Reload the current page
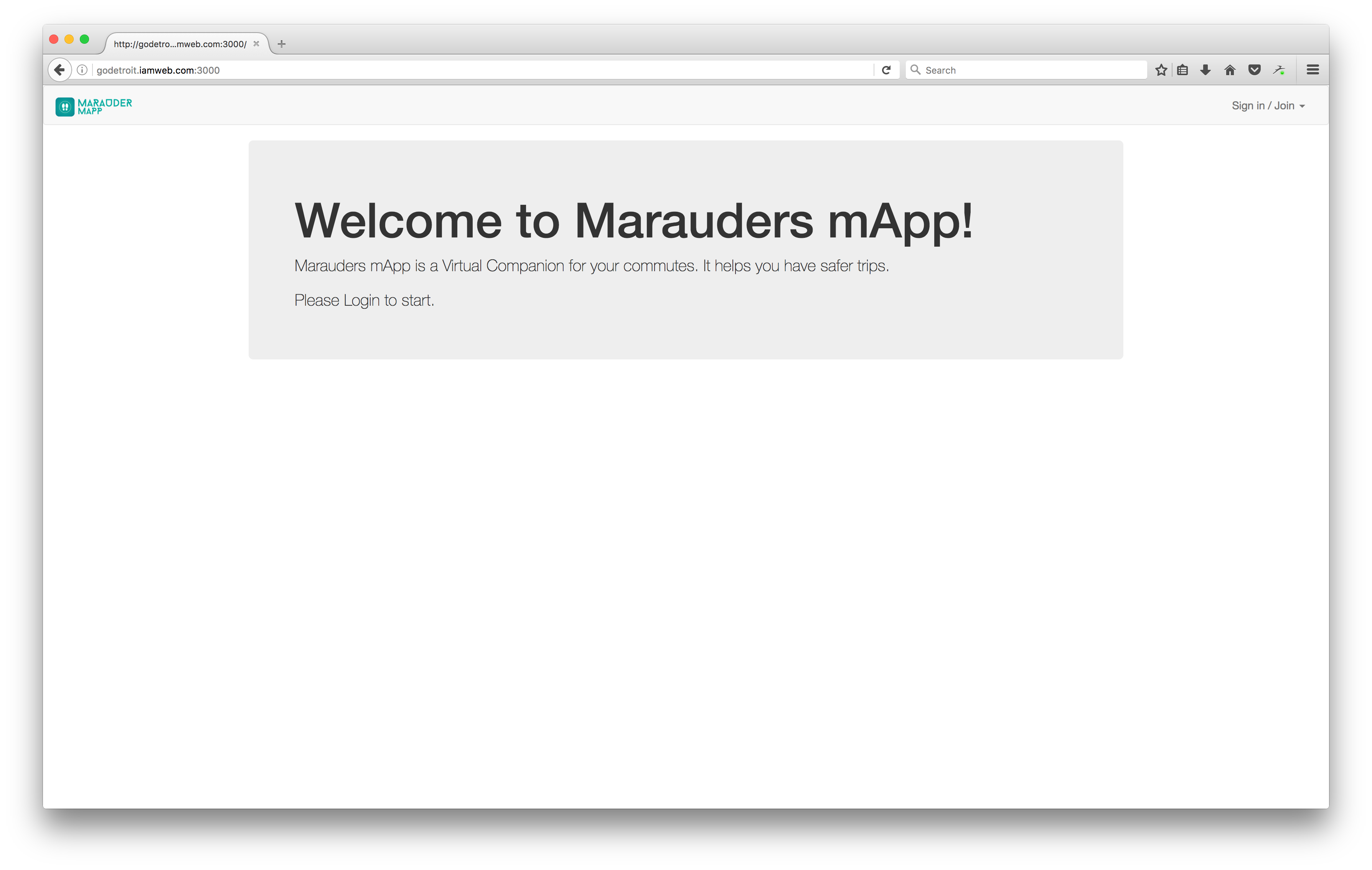The height and width of the screenshot is (870, 1372). point(886,70)
